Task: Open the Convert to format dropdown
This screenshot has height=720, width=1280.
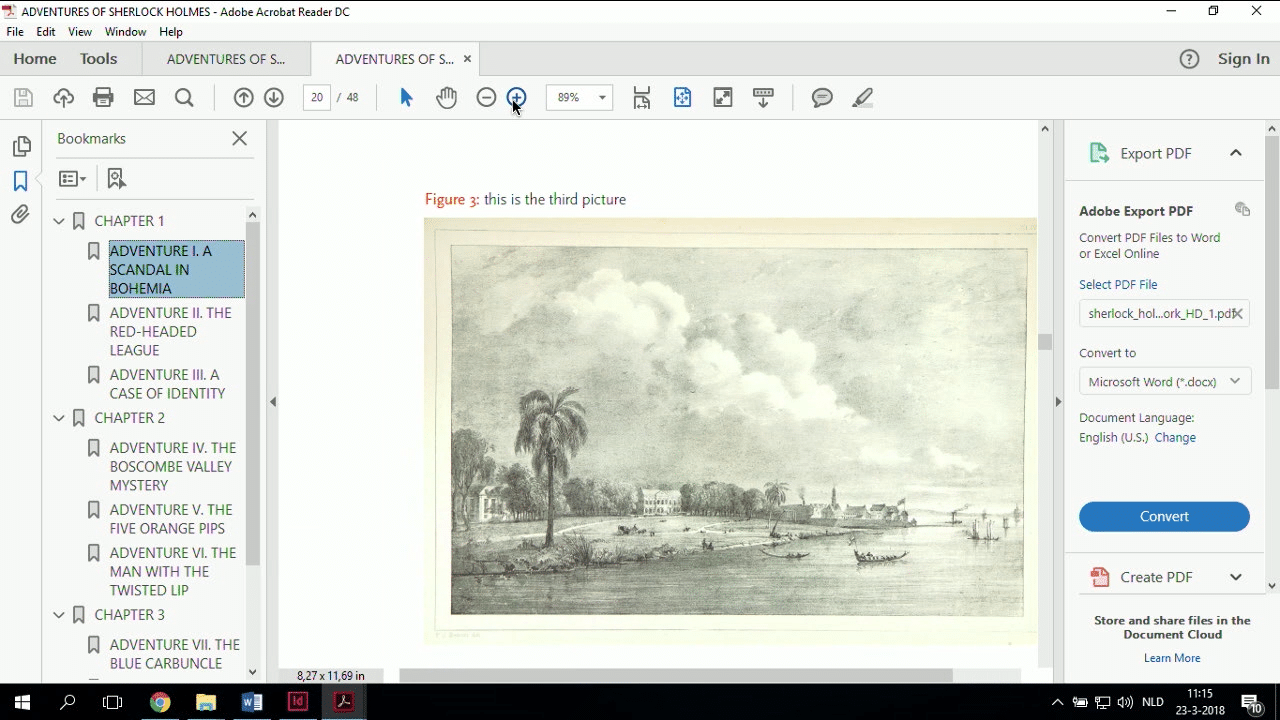Action: (x=1164, y=382)
